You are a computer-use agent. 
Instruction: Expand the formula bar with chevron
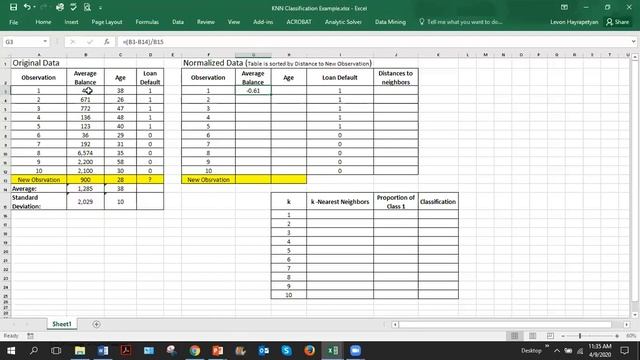click(633, 42)
